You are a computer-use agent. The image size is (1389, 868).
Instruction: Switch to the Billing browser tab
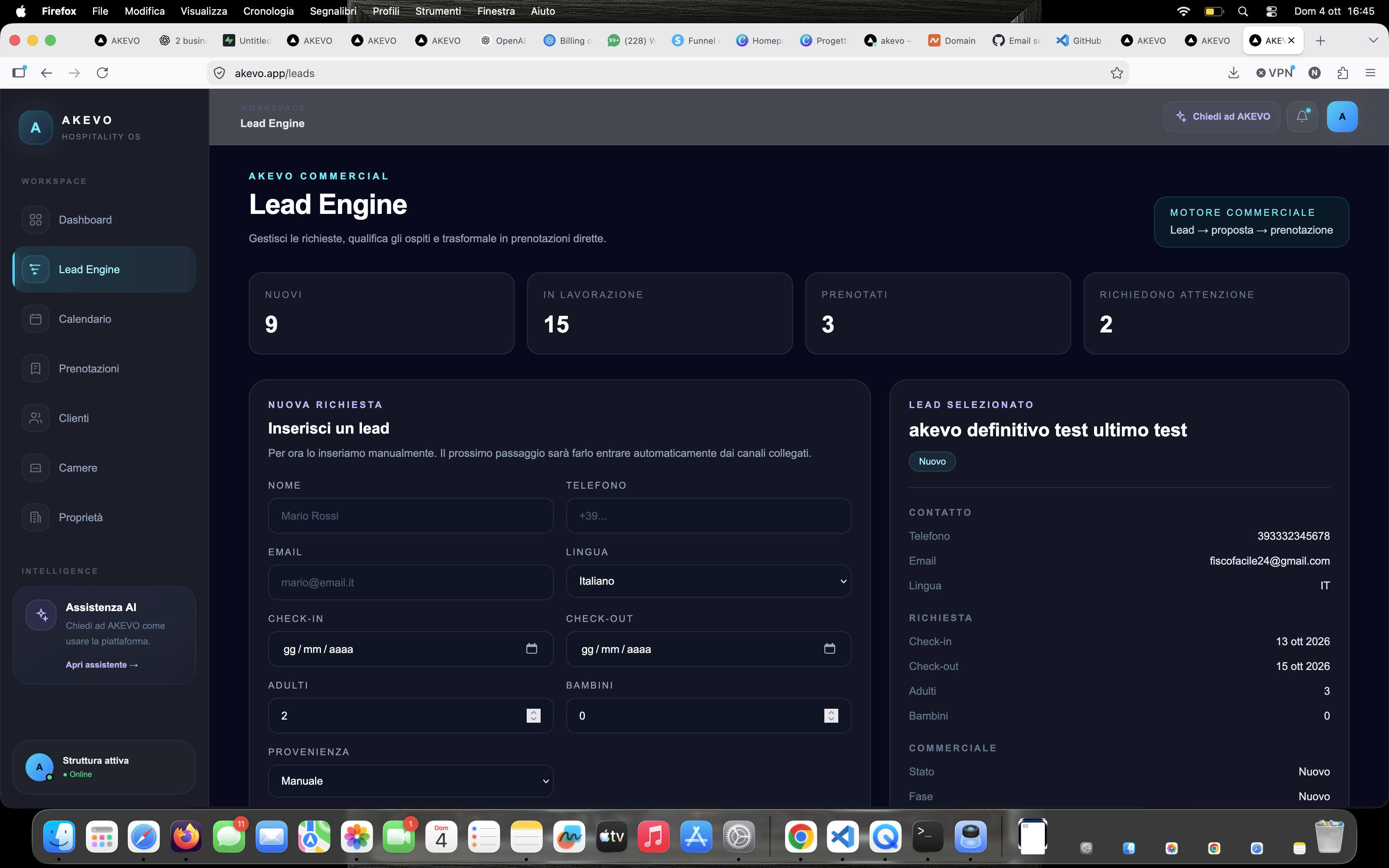[x=568, y=40]
